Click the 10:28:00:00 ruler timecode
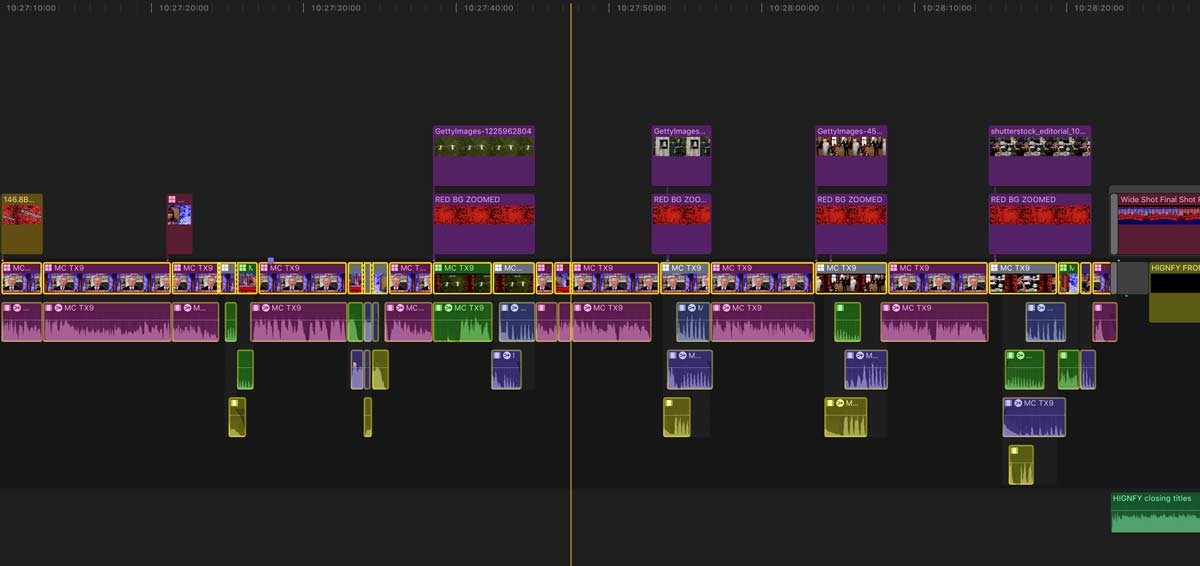The height and width of the screenshot is (566, 1200). [x=794, y=7]
